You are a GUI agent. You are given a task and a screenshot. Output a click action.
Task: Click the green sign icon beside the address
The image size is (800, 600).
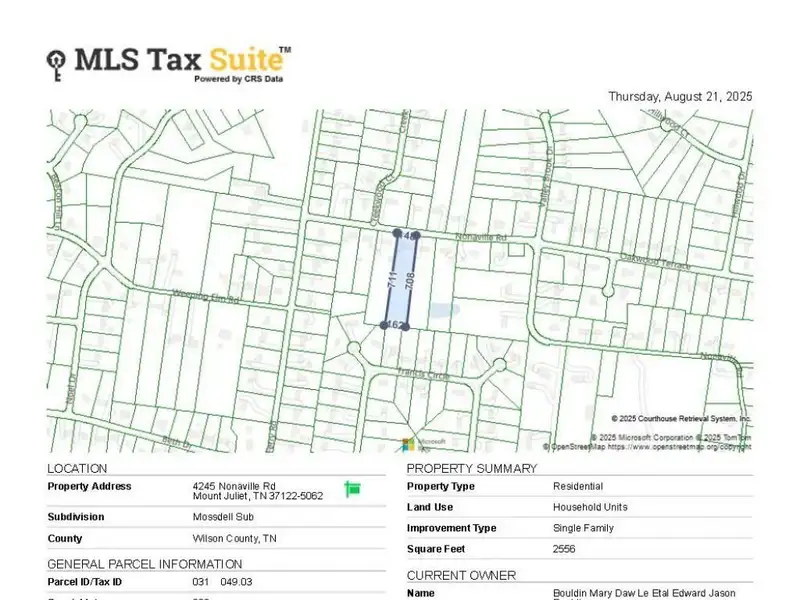[x=352, y=488]
